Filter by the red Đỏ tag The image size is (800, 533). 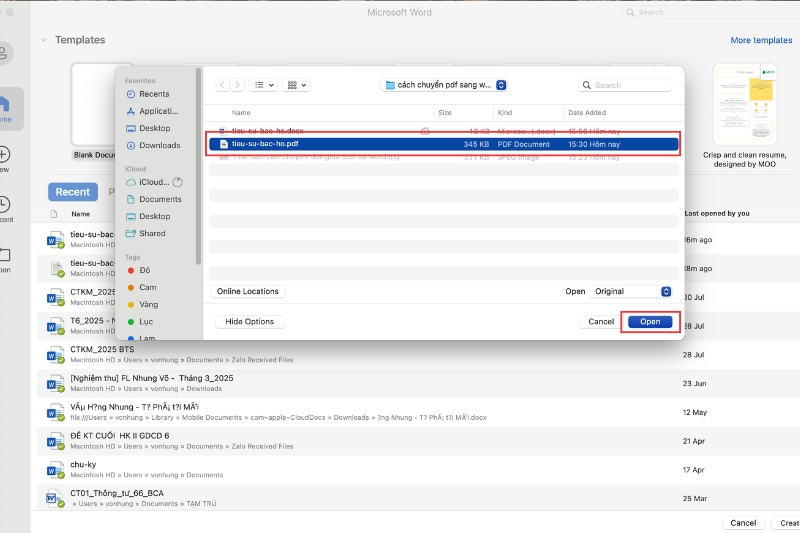(x=144, y=270)
